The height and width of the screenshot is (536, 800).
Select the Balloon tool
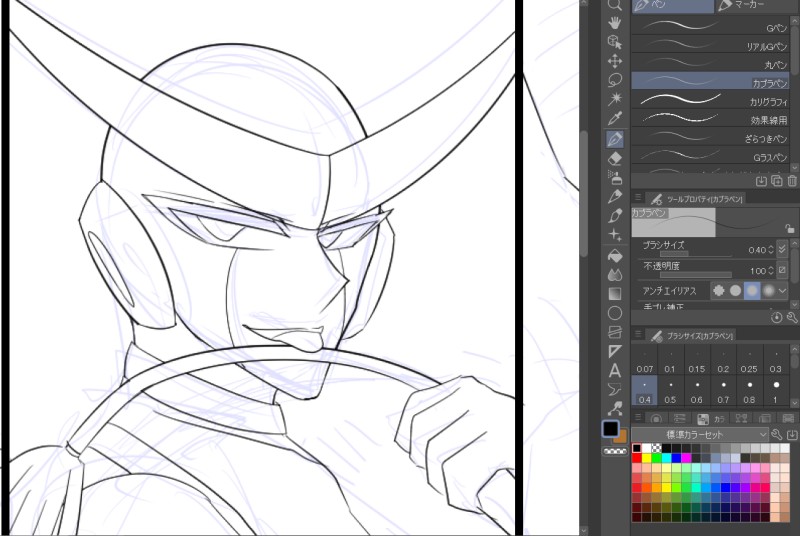615,390
